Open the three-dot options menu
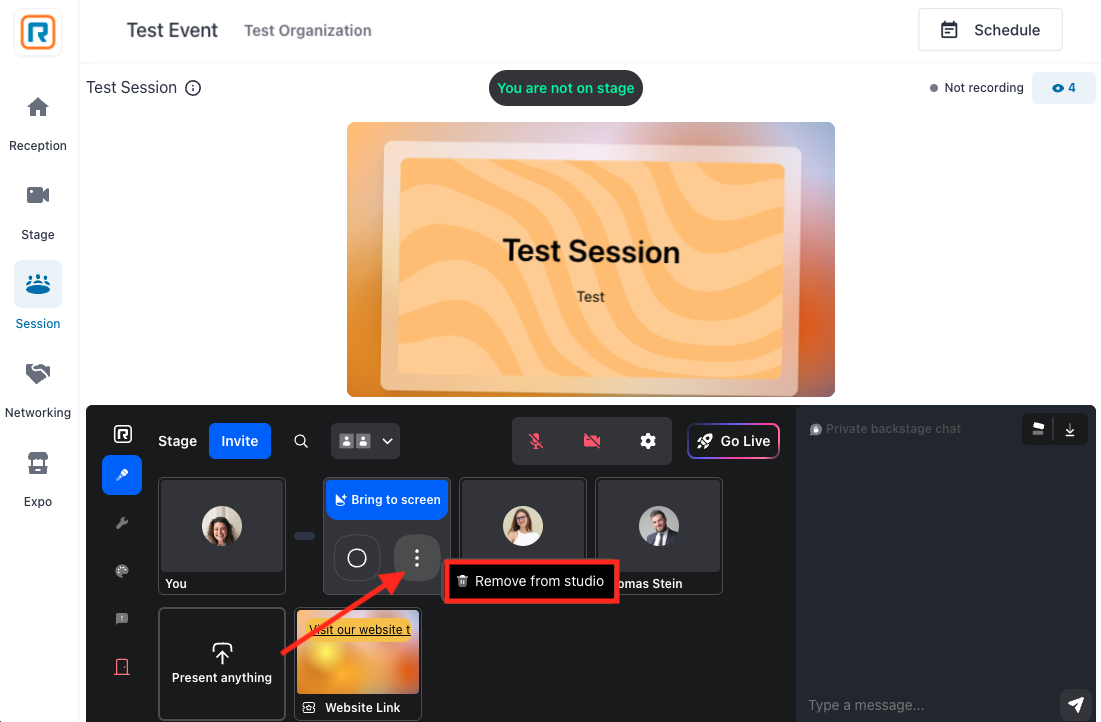 point(417,558)
